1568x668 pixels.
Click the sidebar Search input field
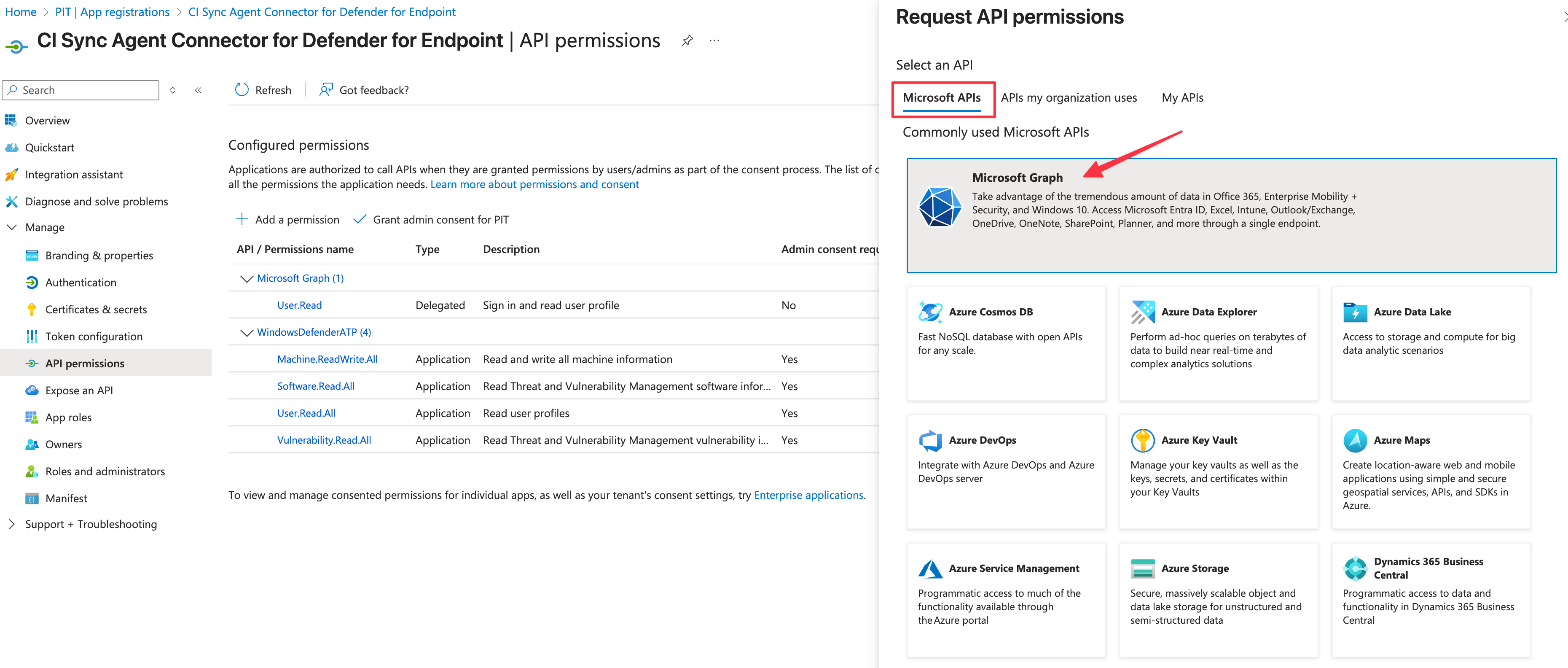(81, 90)
